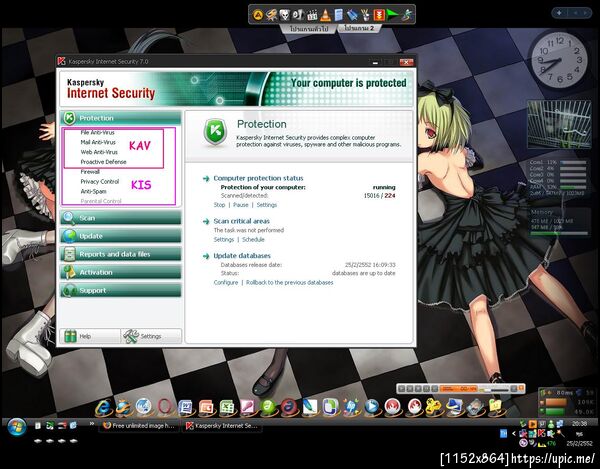This screenshot has height=469, width=600.
Task: Click Stop link under protection status
Action: click(219, 205)
